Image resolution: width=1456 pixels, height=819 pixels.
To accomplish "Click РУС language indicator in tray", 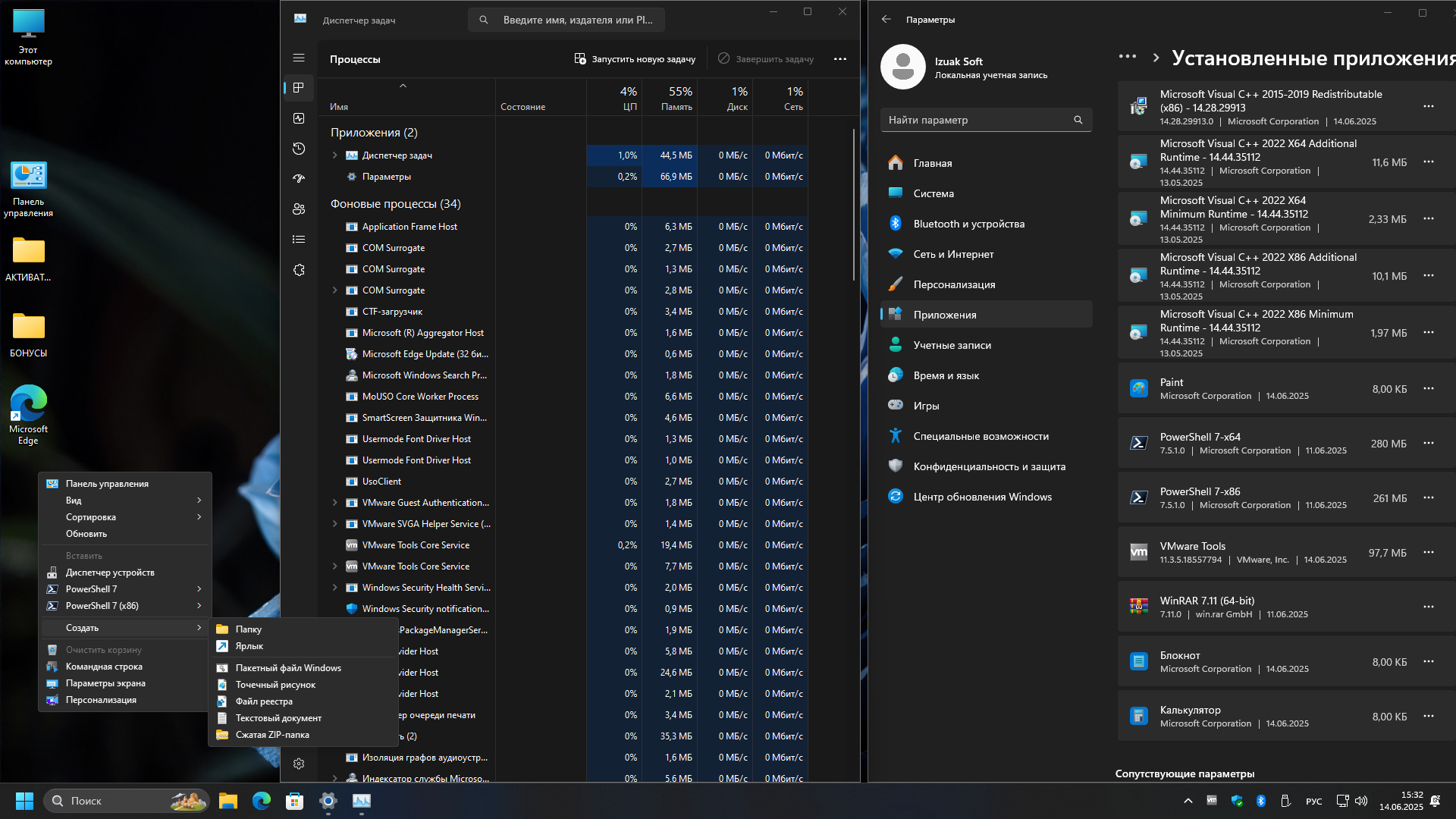I will point(1314,801).
